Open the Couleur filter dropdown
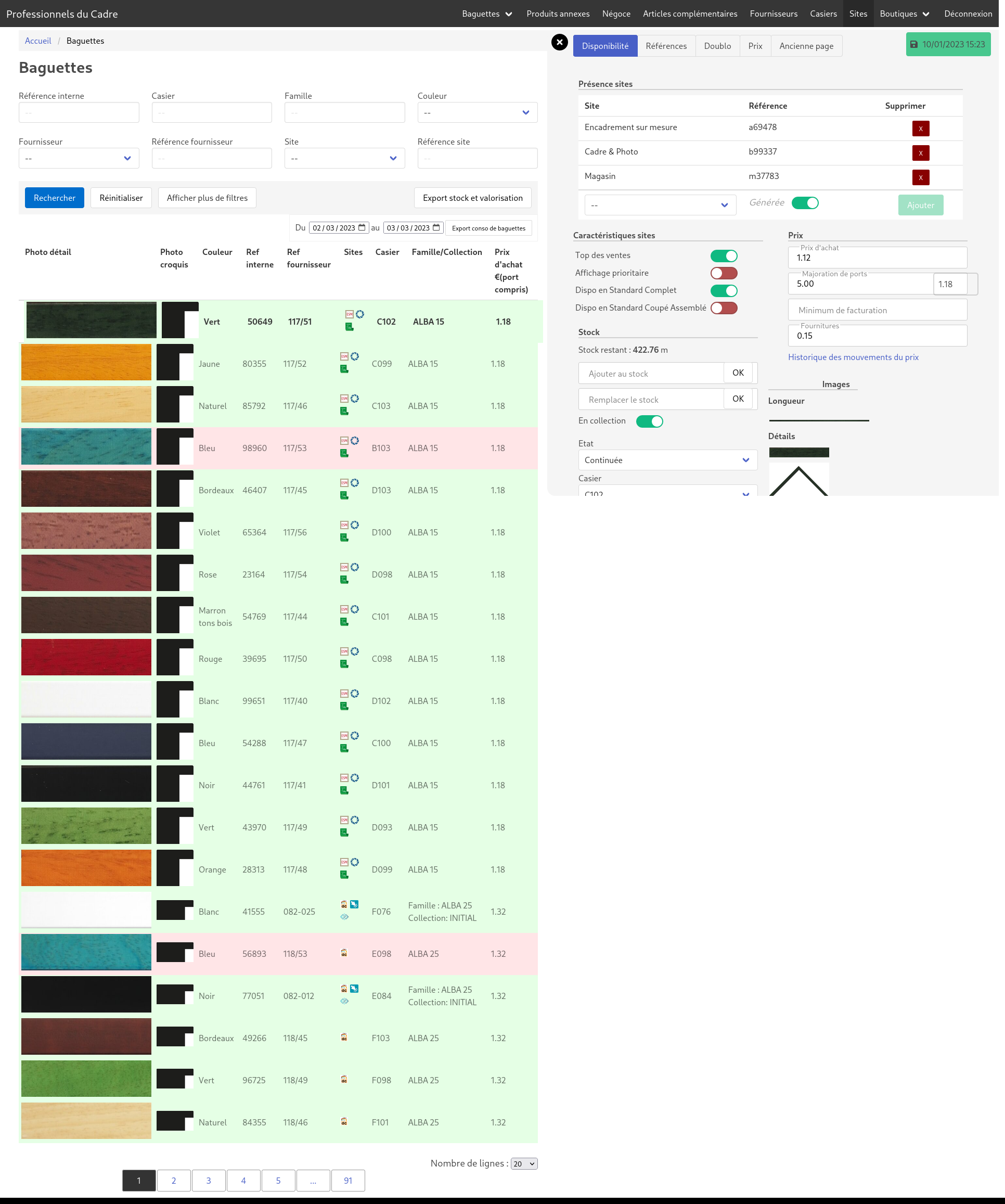 point(477,112)
